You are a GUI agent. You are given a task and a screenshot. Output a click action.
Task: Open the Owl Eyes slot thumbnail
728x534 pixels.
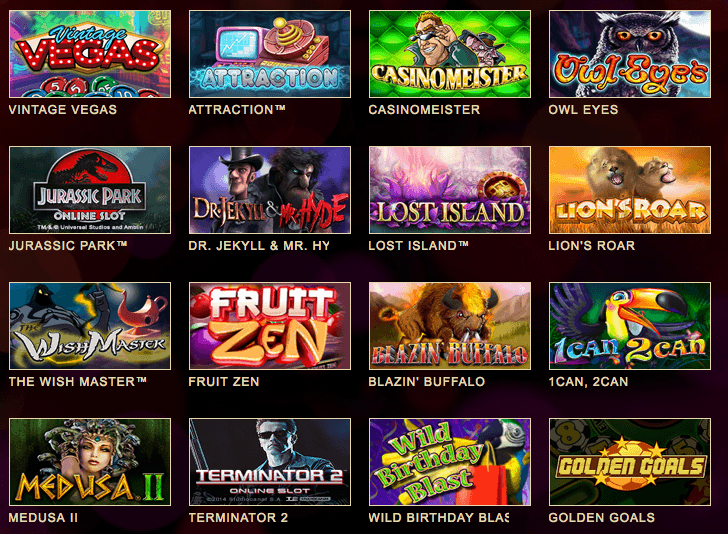pyautogui.click(x=630, y=54)
